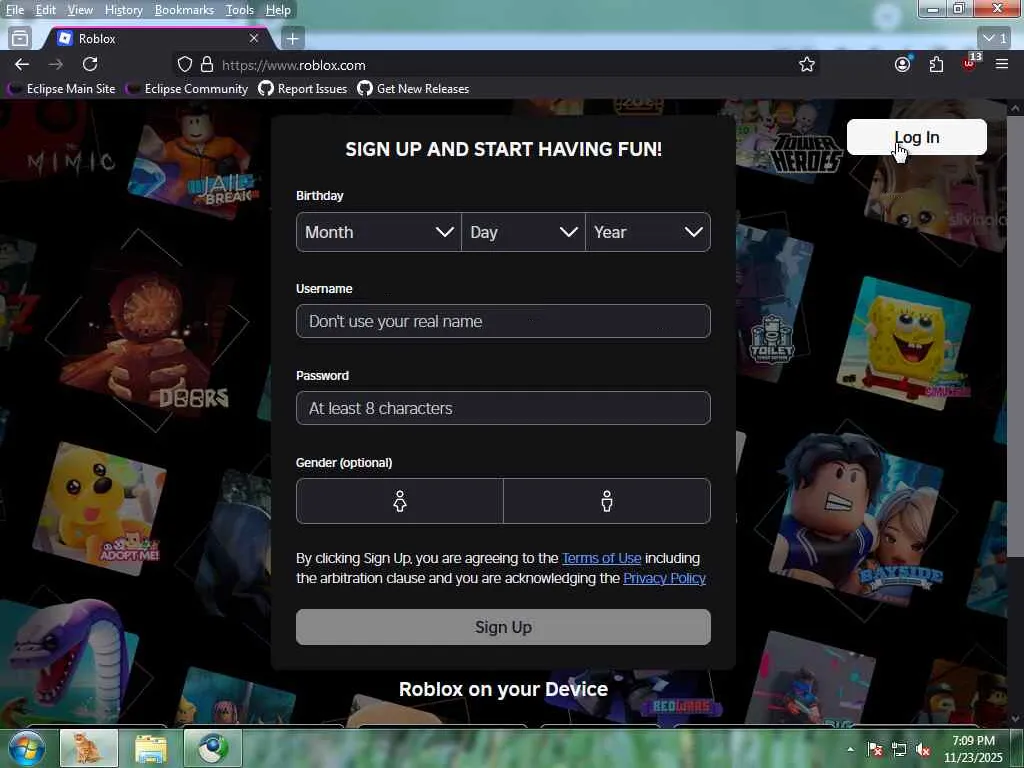Open the File menu
Image resolution: width=1024 pixels, height=768 pixels.
point(14,10)
